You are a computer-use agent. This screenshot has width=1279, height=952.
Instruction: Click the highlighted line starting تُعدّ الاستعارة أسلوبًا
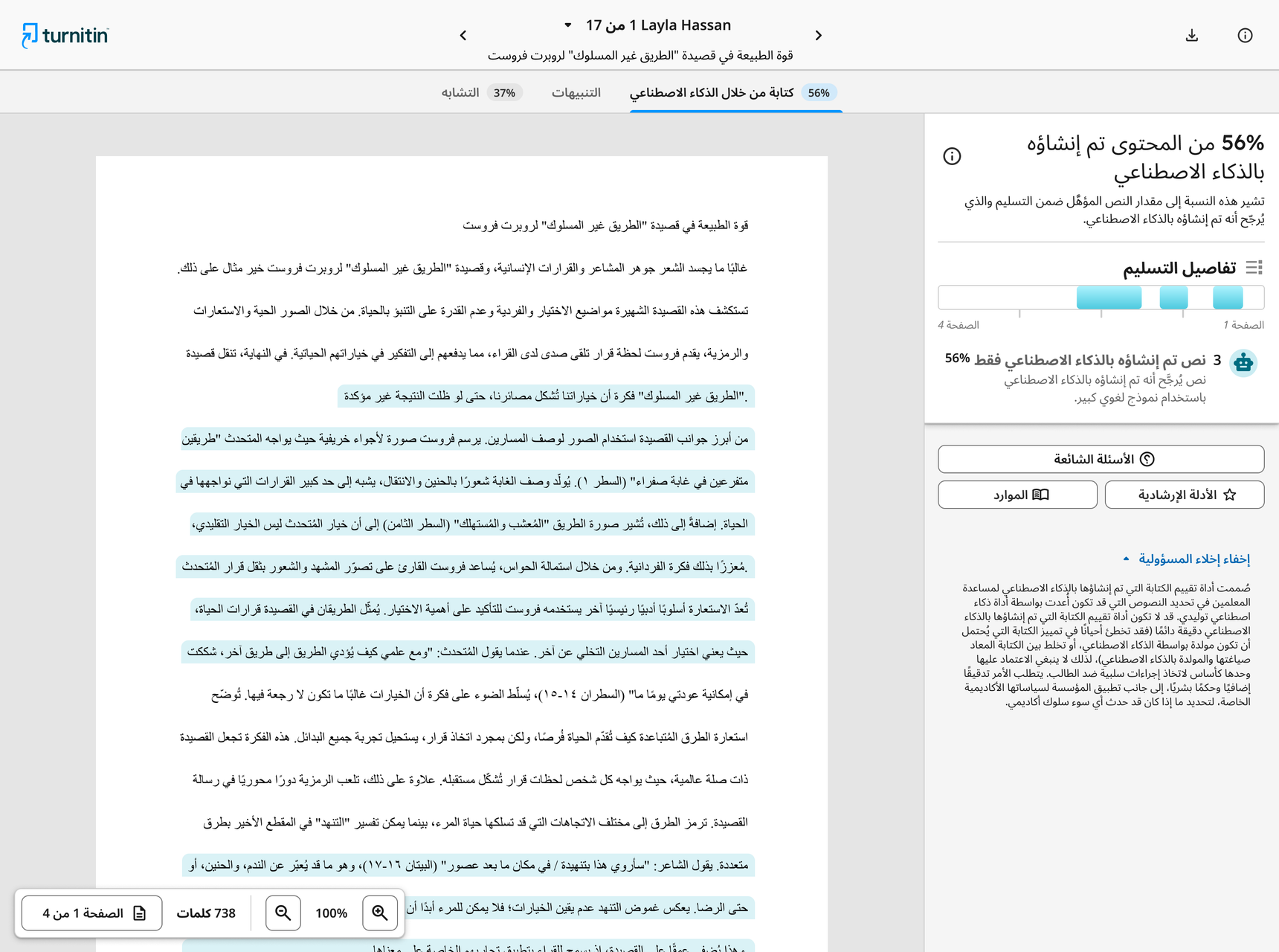click(x=471, y=609)
